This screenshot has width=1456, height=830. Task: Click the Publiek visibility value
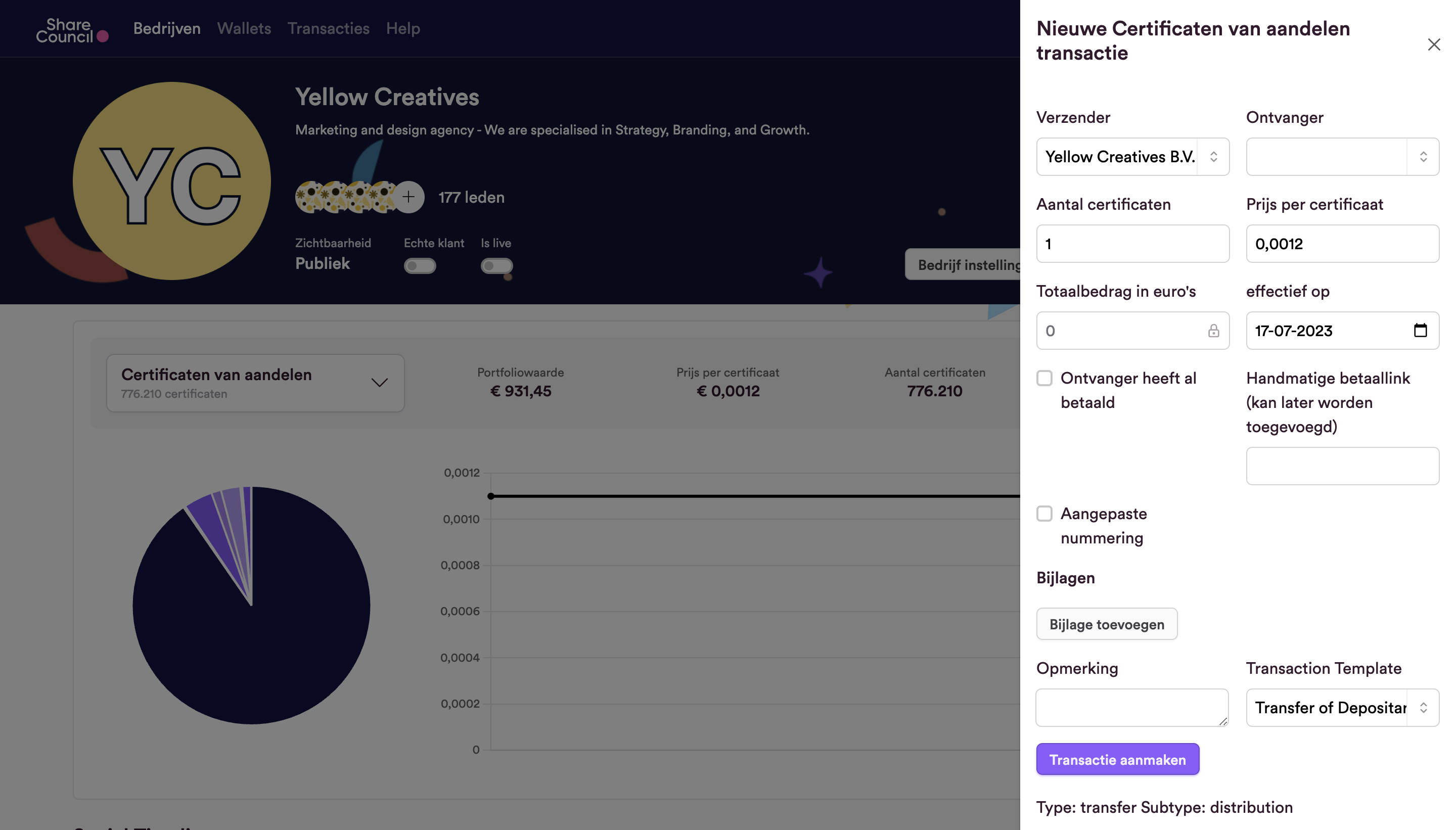click(323, 263)
